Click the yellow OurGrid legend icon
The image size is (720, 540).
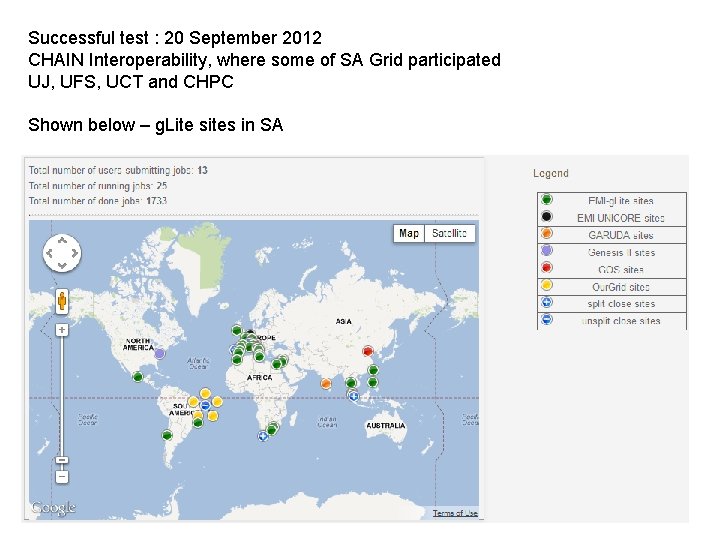point(546,285)
